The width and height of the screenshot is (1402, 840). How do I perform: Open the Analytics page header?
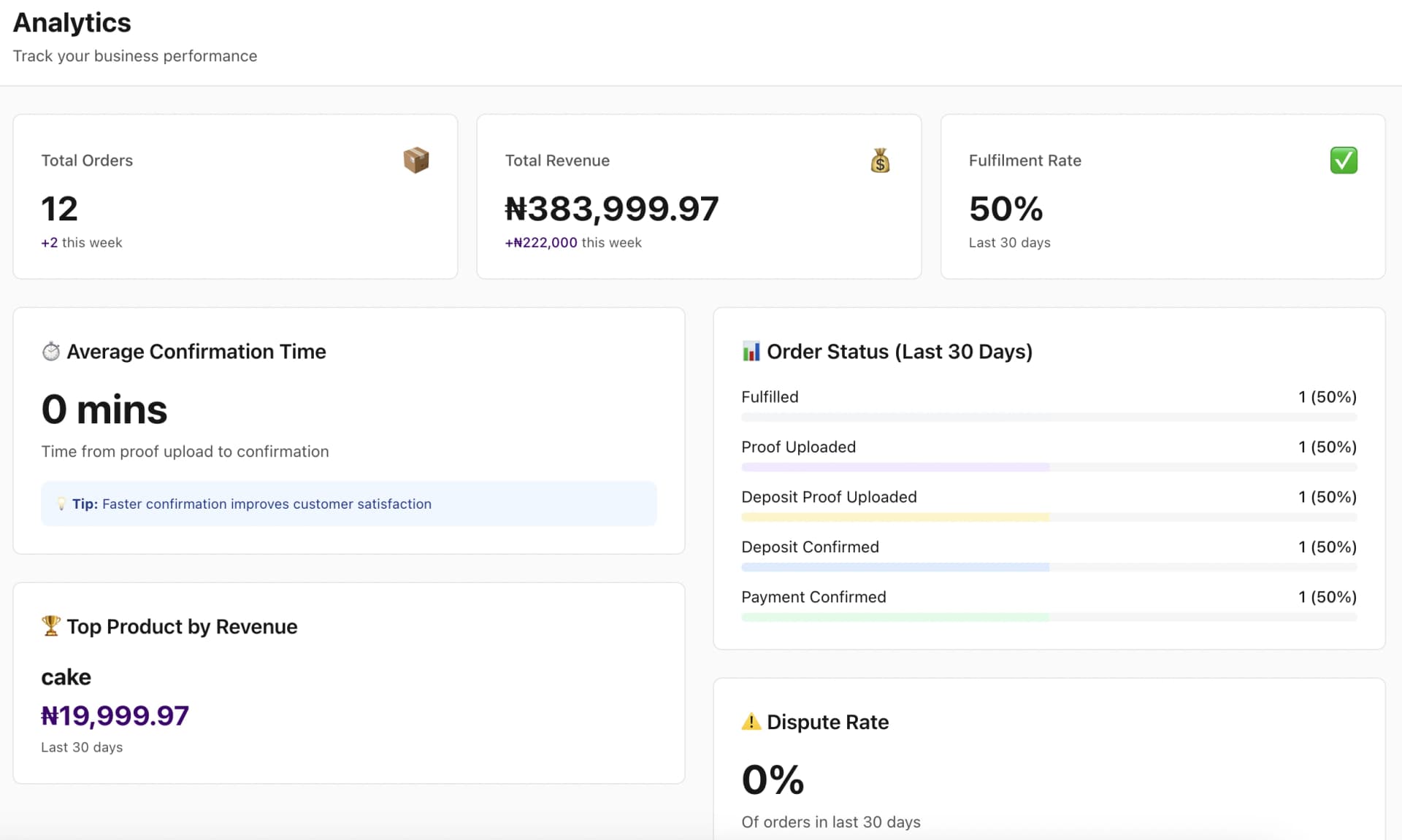[x=72, y=23]
